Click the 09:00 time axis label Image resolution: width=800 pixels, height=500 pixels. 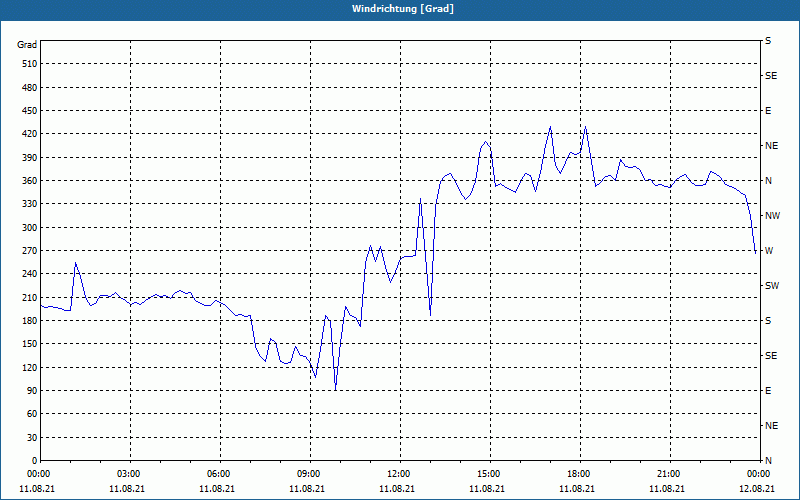pos(307,474)
